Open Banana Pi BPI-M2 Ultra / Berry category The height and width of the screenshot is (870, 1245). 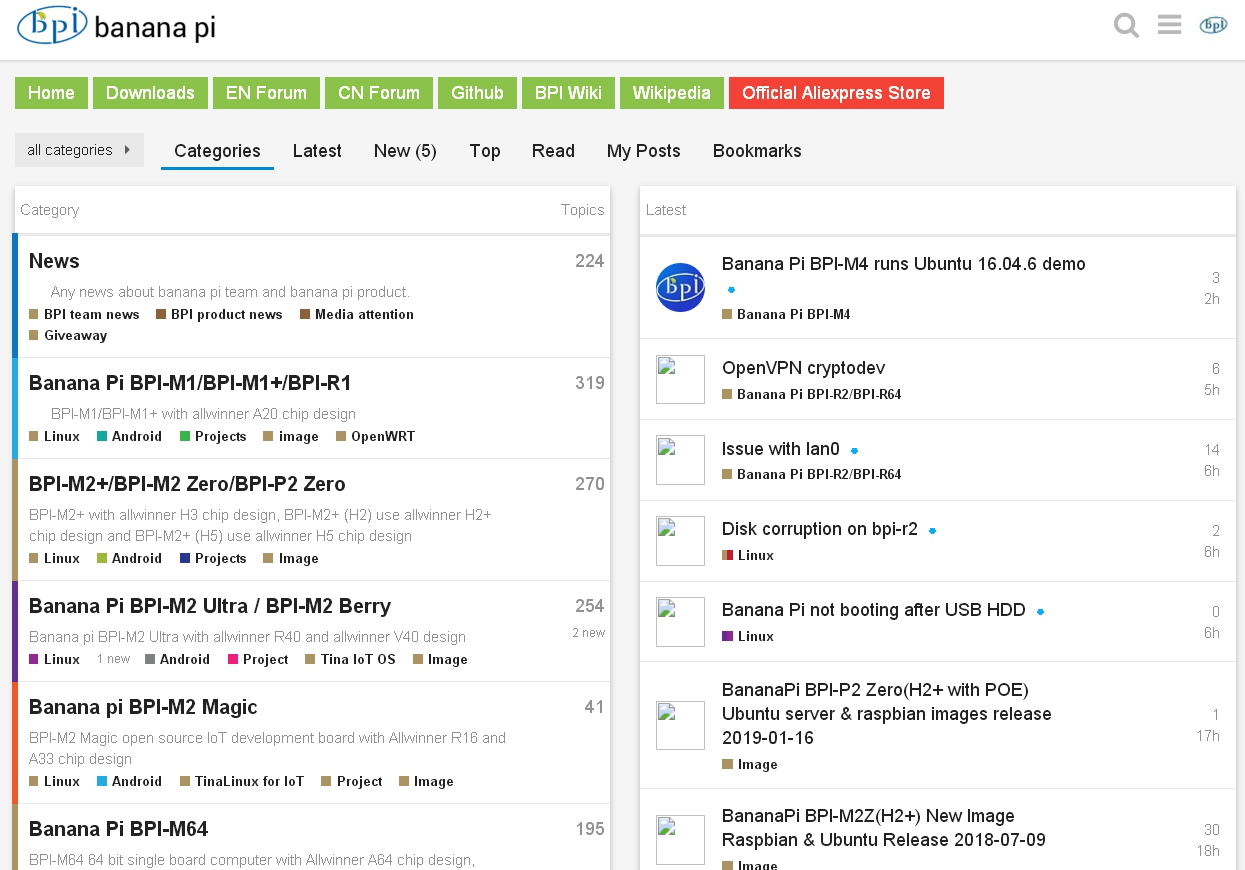point(210,606)
